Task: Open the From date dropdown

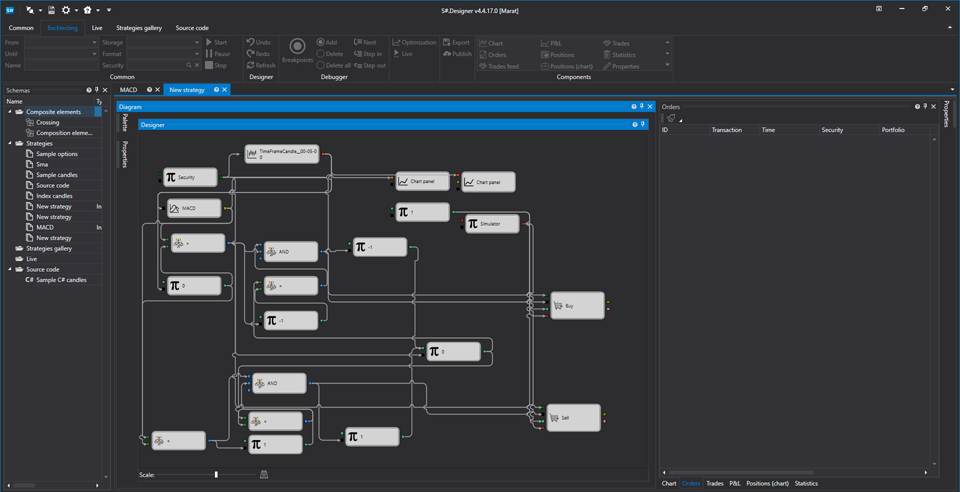Action: [94, 43]
